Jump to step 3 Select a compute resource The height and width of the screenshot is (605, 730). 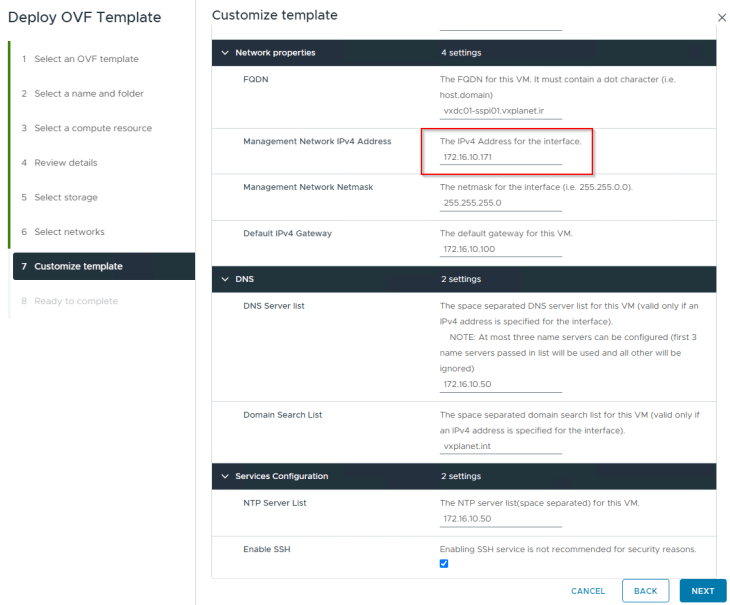tap(93, 128)
